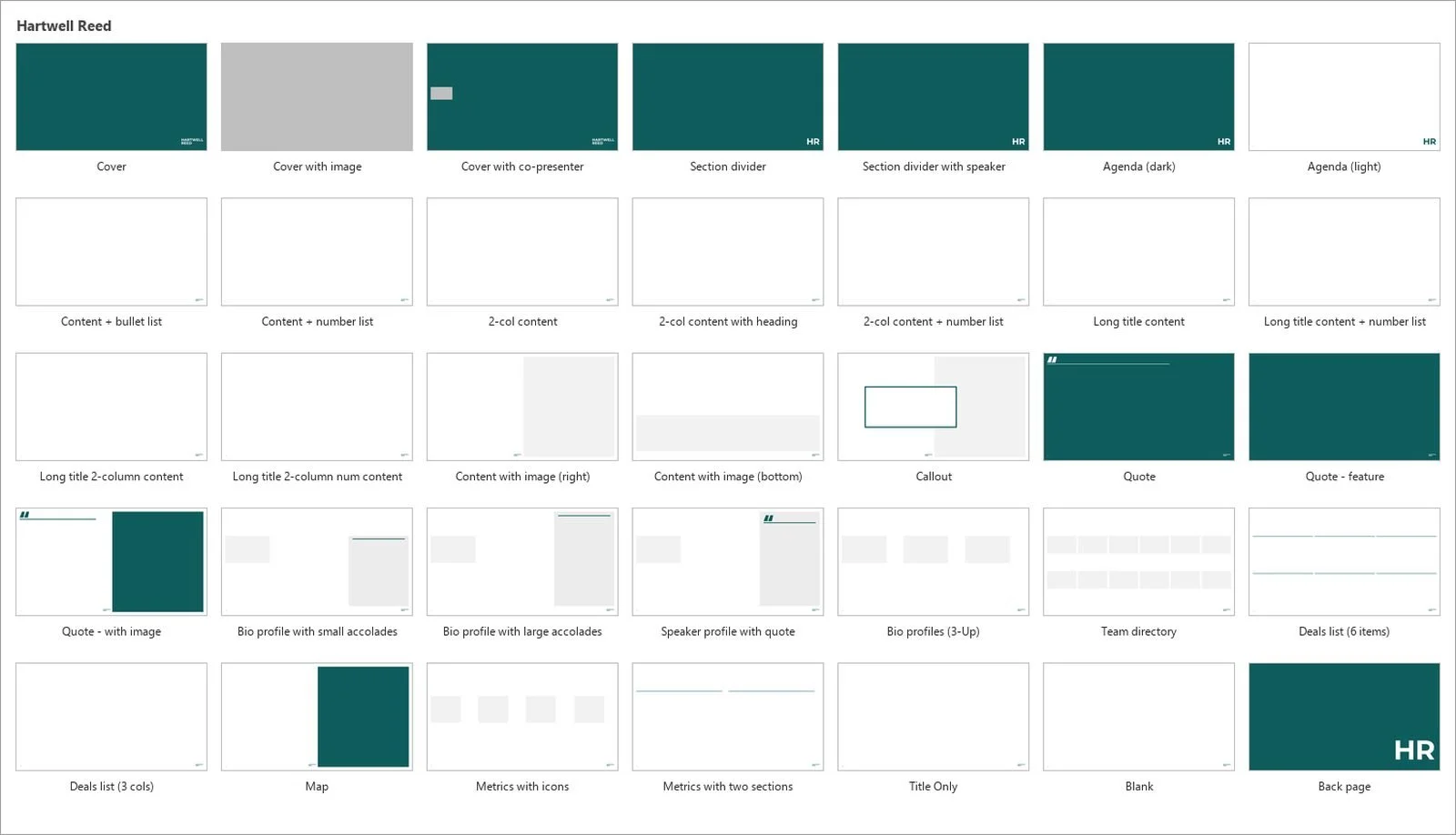Choose Content + number list layout
Viewport: 1456px width, 835px height.
[317, 252]
